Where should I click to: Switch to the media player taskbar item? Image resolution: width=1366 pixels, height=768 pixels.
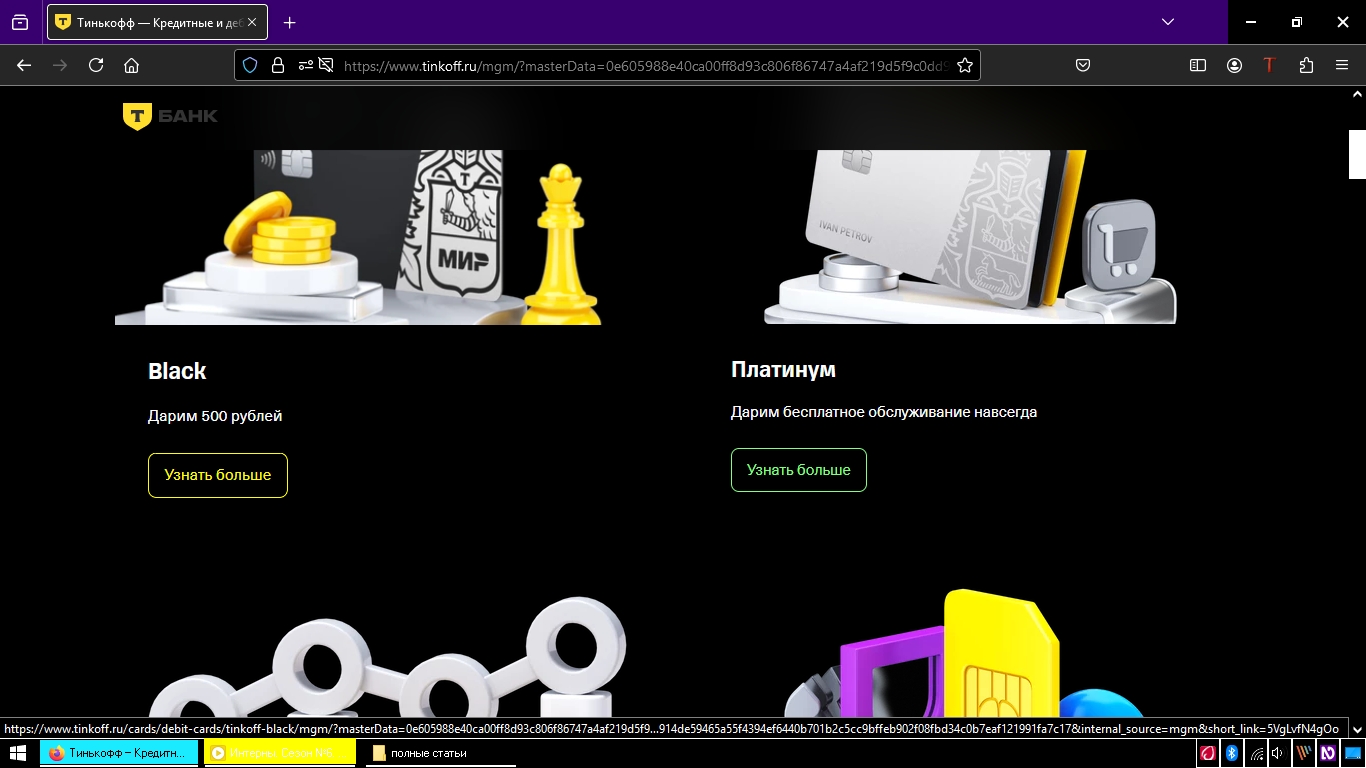click(280, 753)
